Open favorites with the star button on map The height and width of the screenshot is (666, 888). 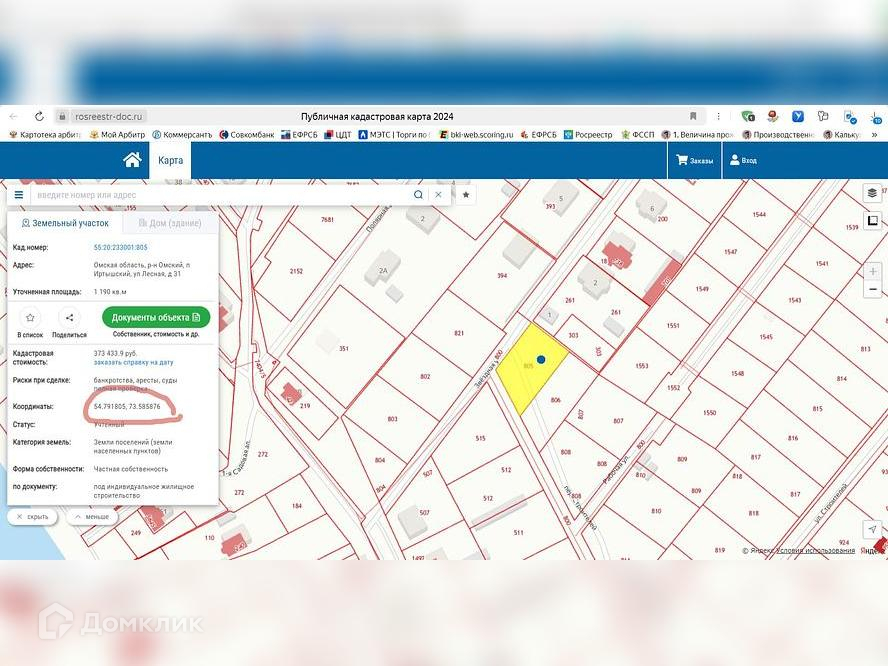click(x=466, y=195)
